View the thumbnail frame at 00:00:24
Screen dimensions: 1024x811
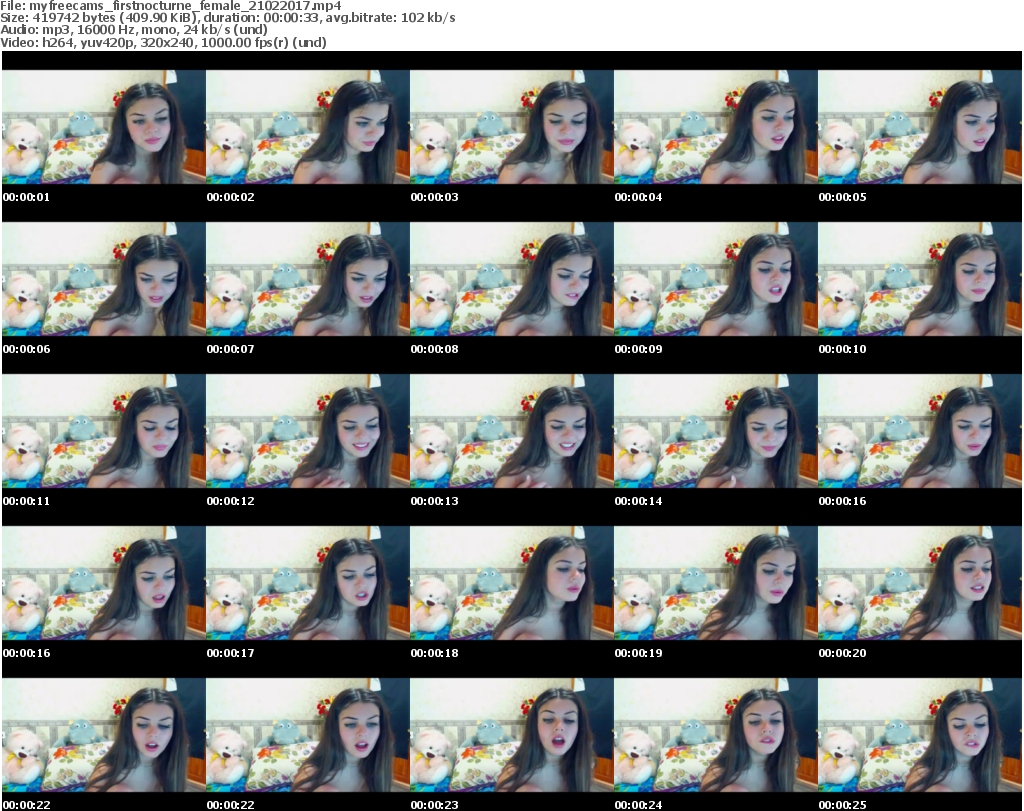(x=716, y=735)
